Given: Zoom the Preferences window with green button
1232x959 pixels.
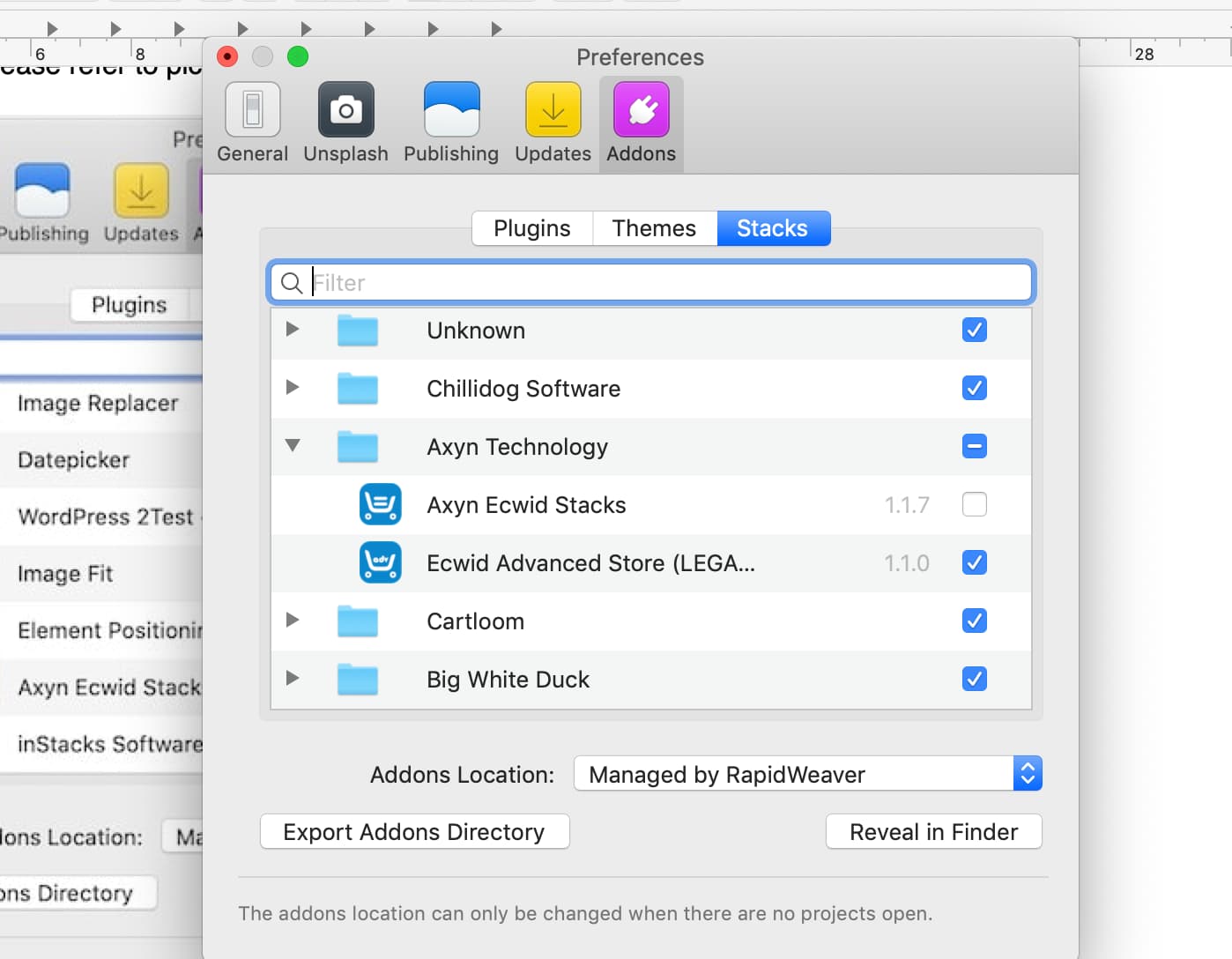Looking at the screenshot, I should click(298, 56).
